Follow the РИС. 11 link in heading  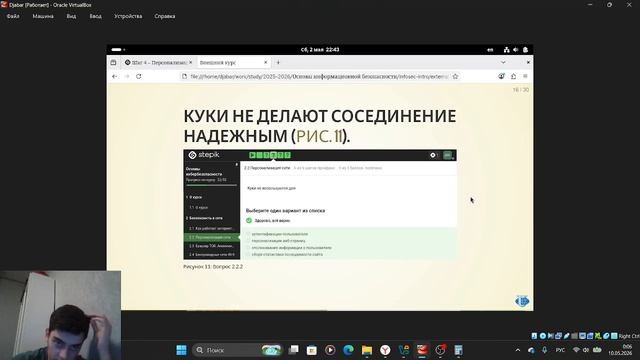(319, 136)
